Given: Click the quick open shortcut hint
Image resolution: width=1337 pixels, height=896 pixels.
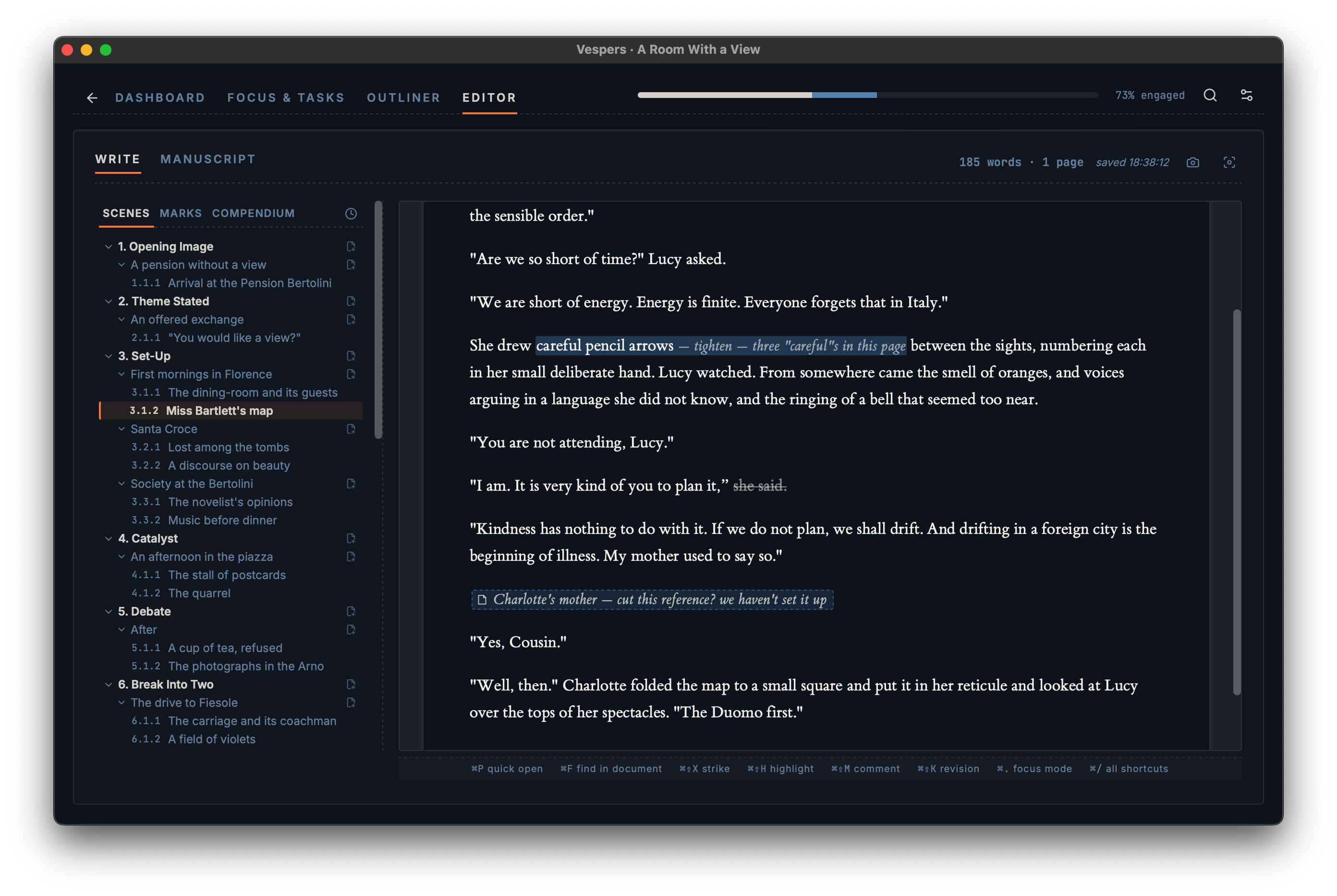Looking at the screenshot, I should tap(507, 769).
